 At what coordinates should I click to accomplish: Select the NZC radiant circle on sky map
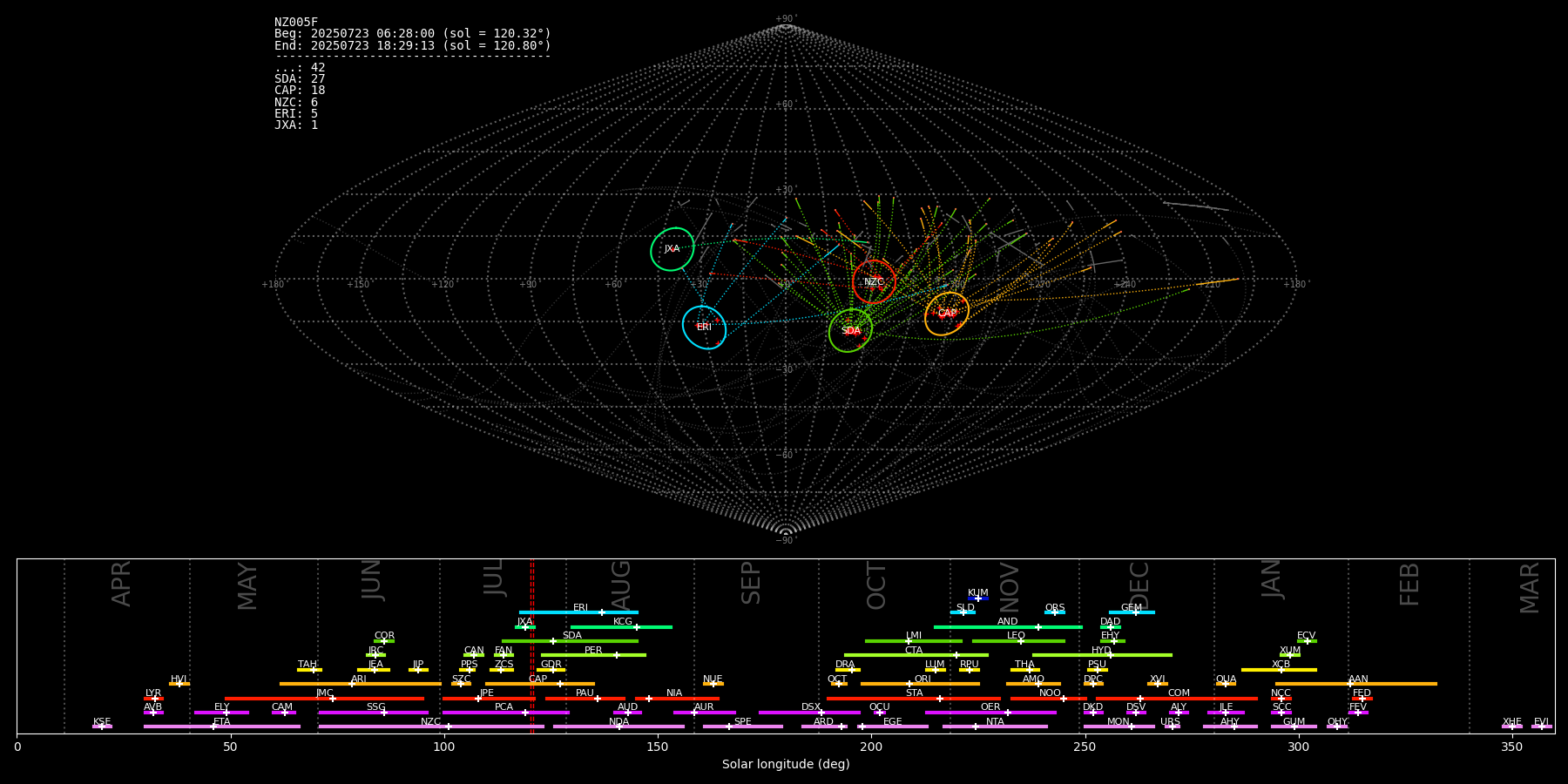tap(874, 281)
